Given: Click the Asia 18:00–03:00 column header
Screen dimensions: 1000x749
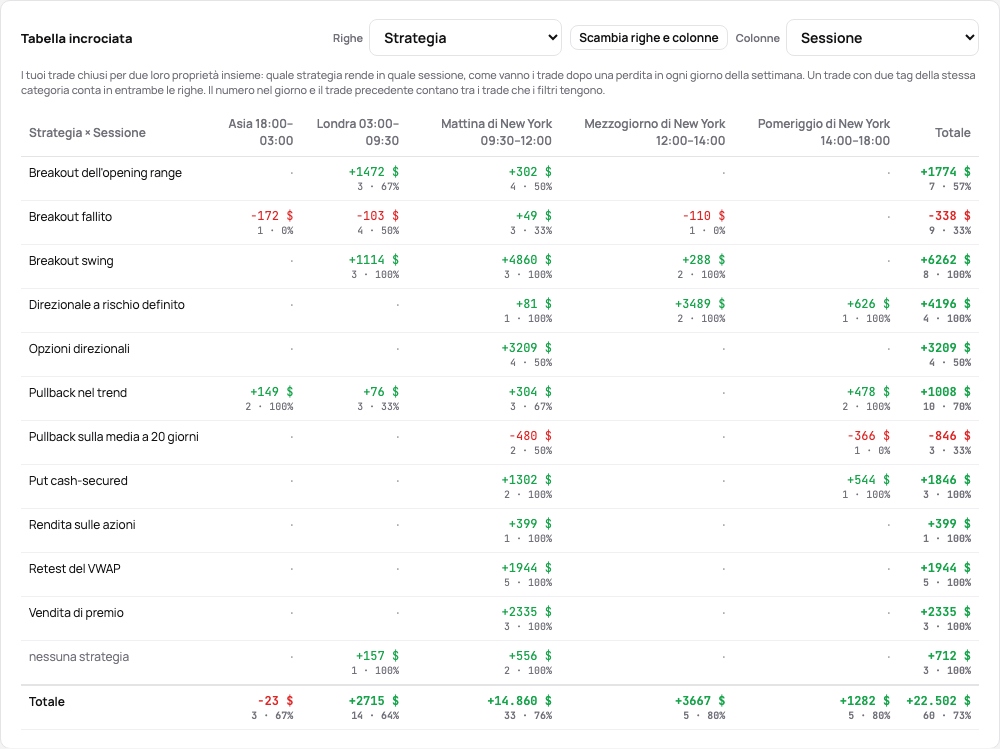Looking at the screenshot, I should [x=261, y=132].
